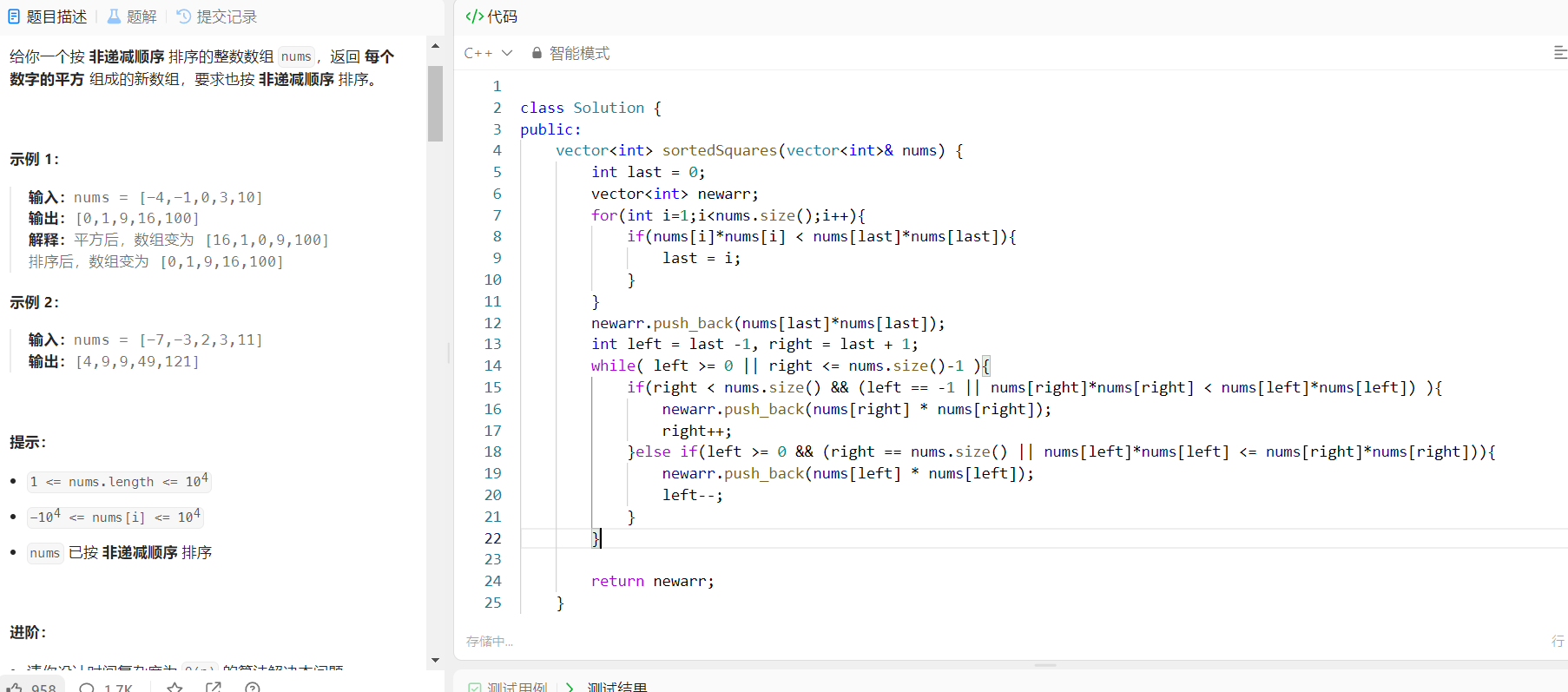
Task: Toggle the 智能模式 editor mode label
Action: tap(579, 53)
